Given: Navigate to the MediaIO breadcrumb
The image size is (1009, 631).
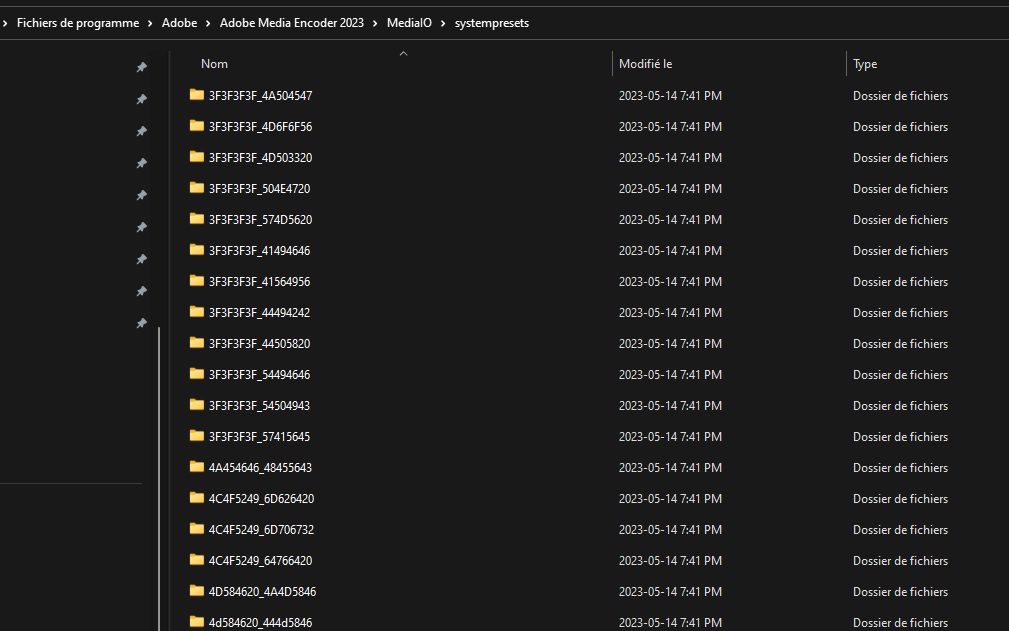Looking at the screenshot, I should pyautogui.click(x=409, y=23).
